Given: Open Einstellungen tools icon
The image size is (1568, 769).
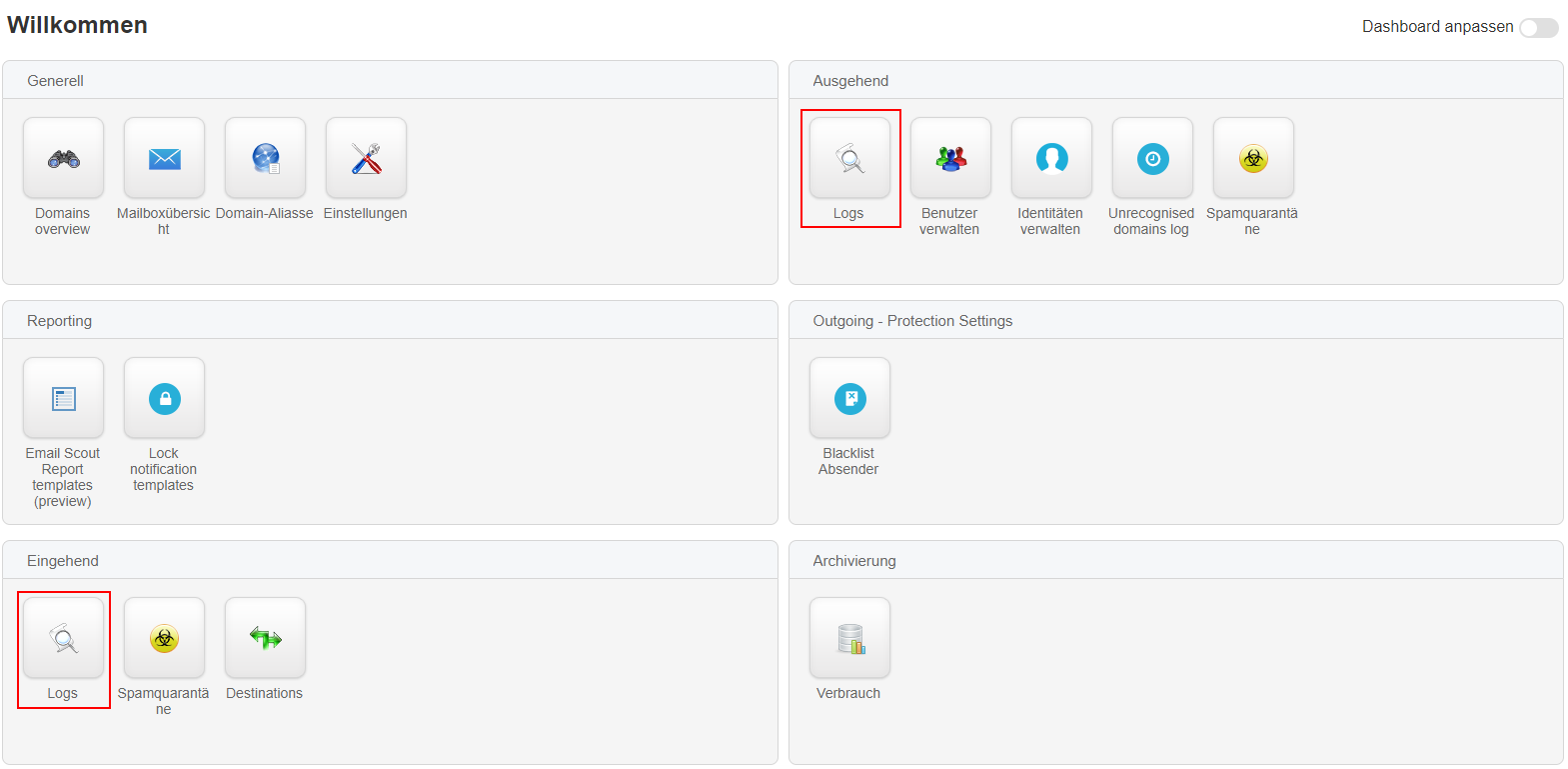Looking at the screenshot, I should pos(366,158).
